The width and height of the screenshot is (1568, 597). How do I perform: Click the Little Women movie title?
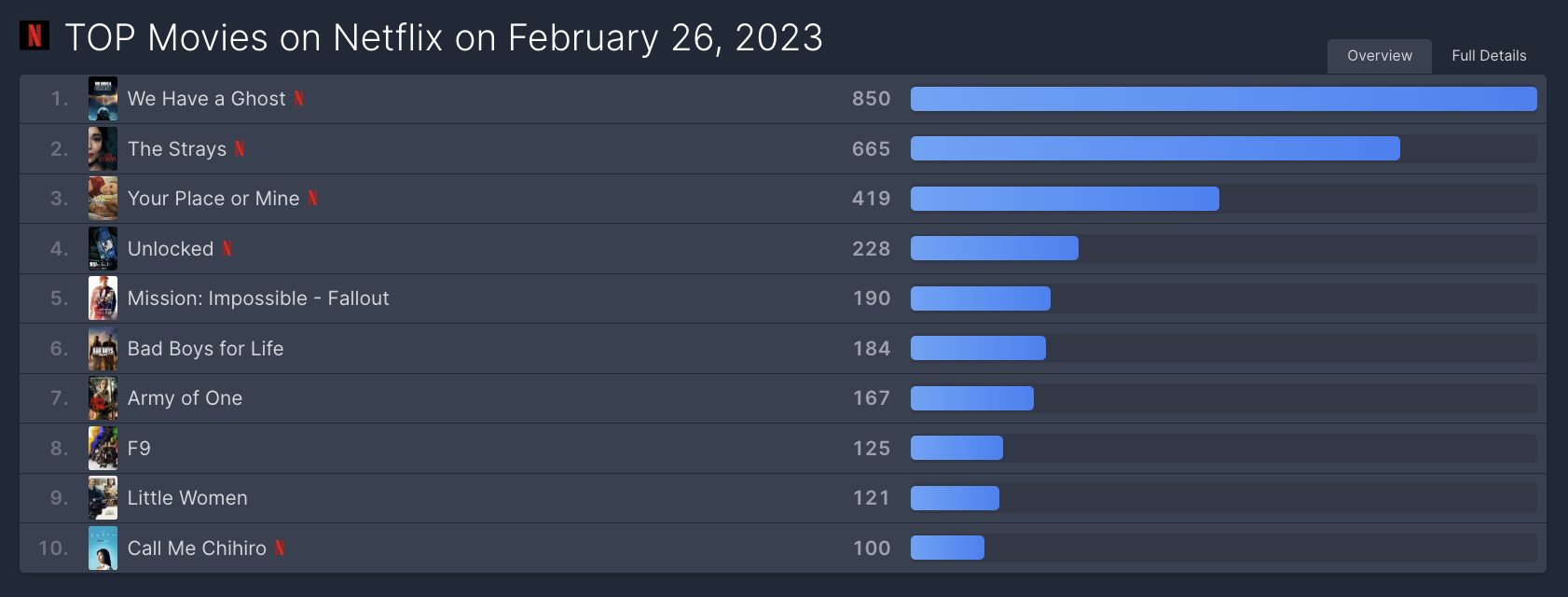tap(187, 498)
